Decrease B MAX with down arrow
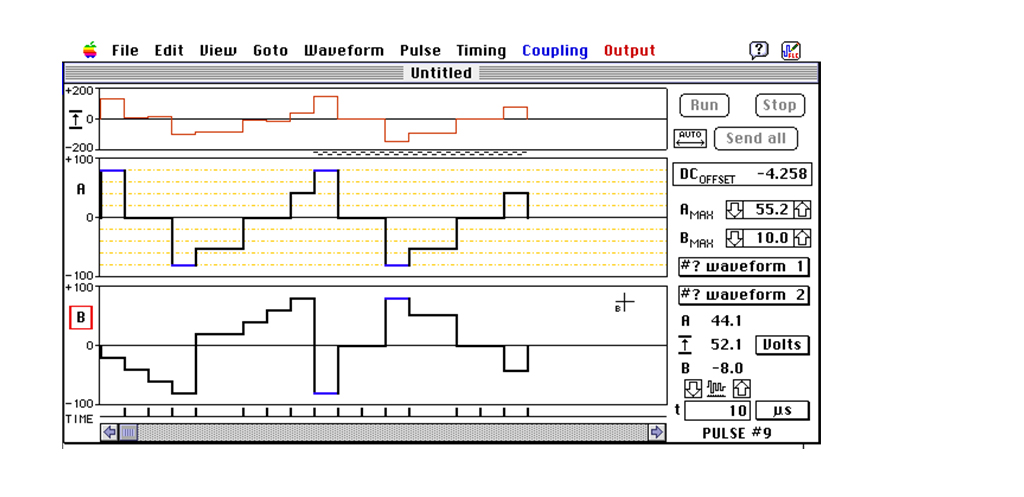The image size is (1024, 497). pos(735,238)
